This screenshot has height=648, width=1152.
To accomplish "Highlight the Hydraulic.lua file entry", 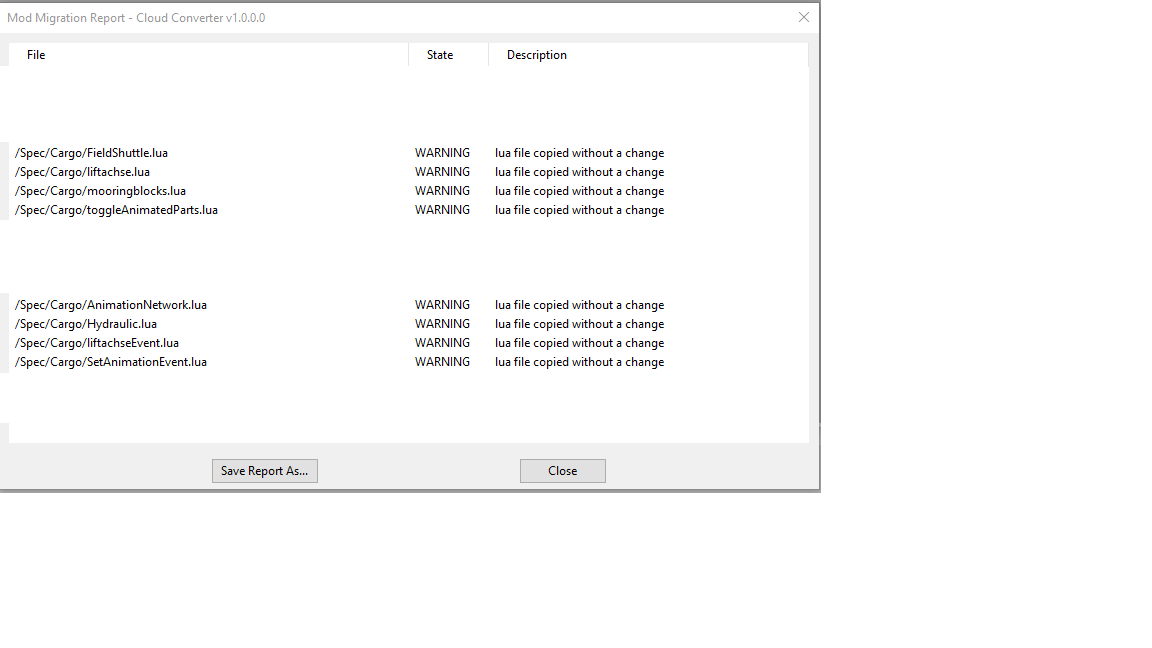I will tap(86, 324).
